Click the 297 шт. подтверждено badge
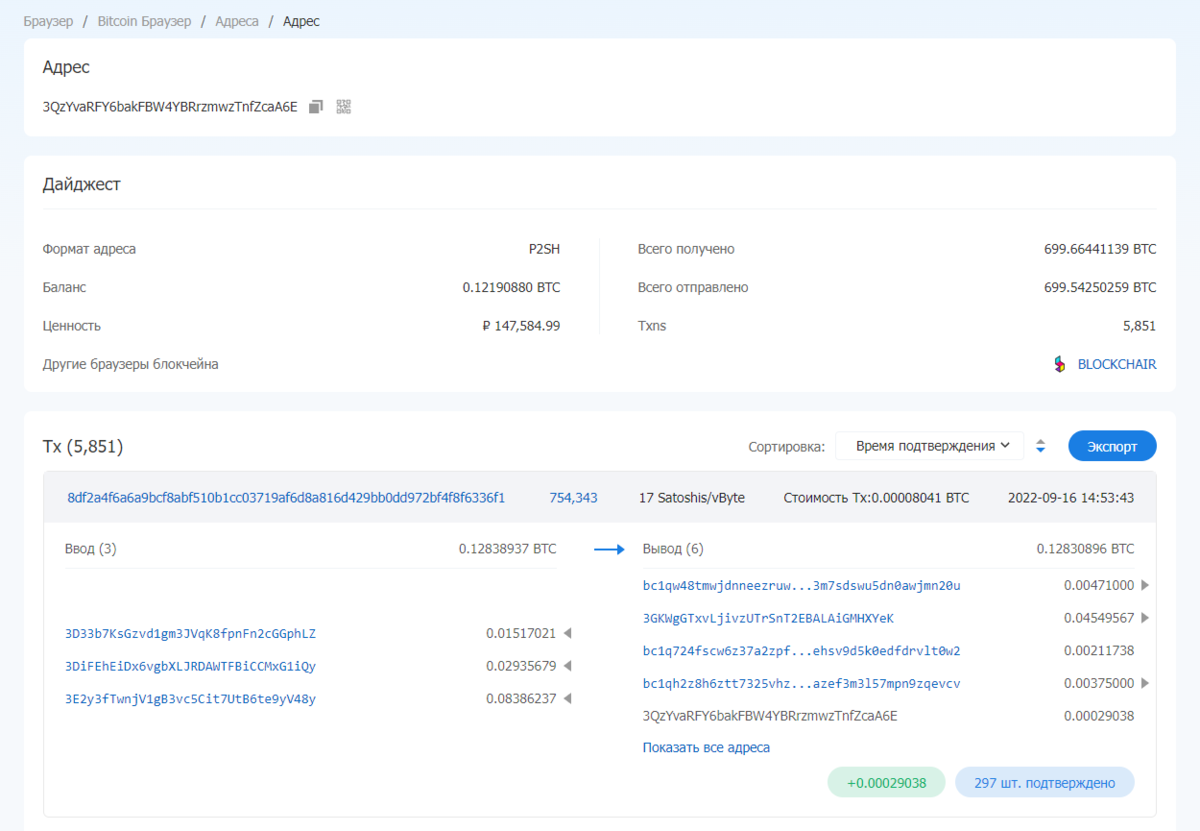The height and width of the screenshot is (831, 1200). [1045, 783]
